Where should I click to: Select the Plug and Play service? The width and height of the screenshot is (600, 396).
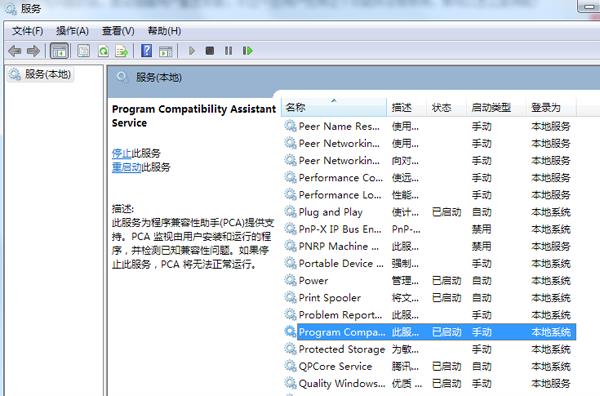[429, 212]
